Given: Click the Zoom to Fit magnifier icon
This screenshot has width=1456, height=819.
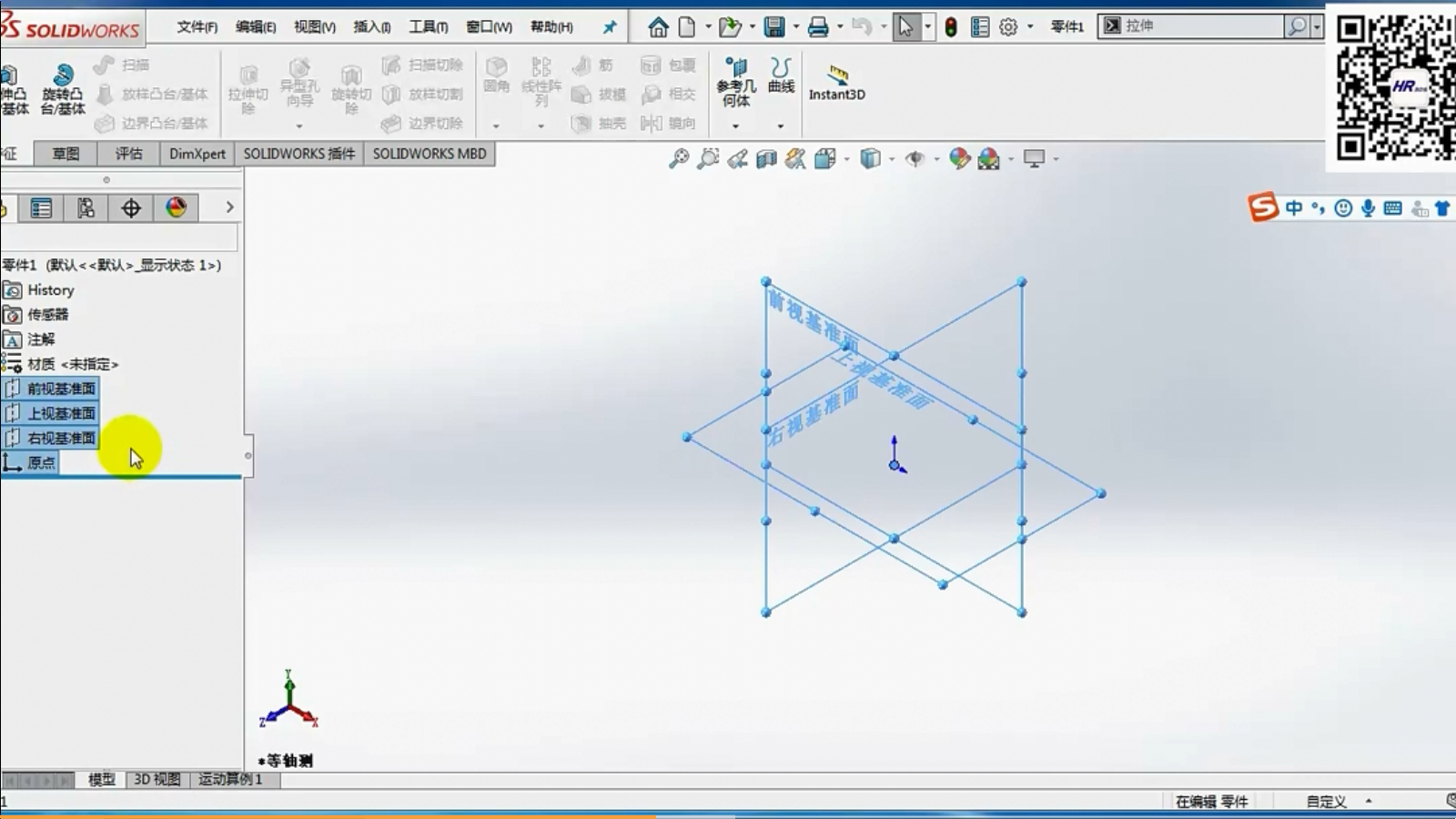Looking at the screenshot, I should coord(679,159).
